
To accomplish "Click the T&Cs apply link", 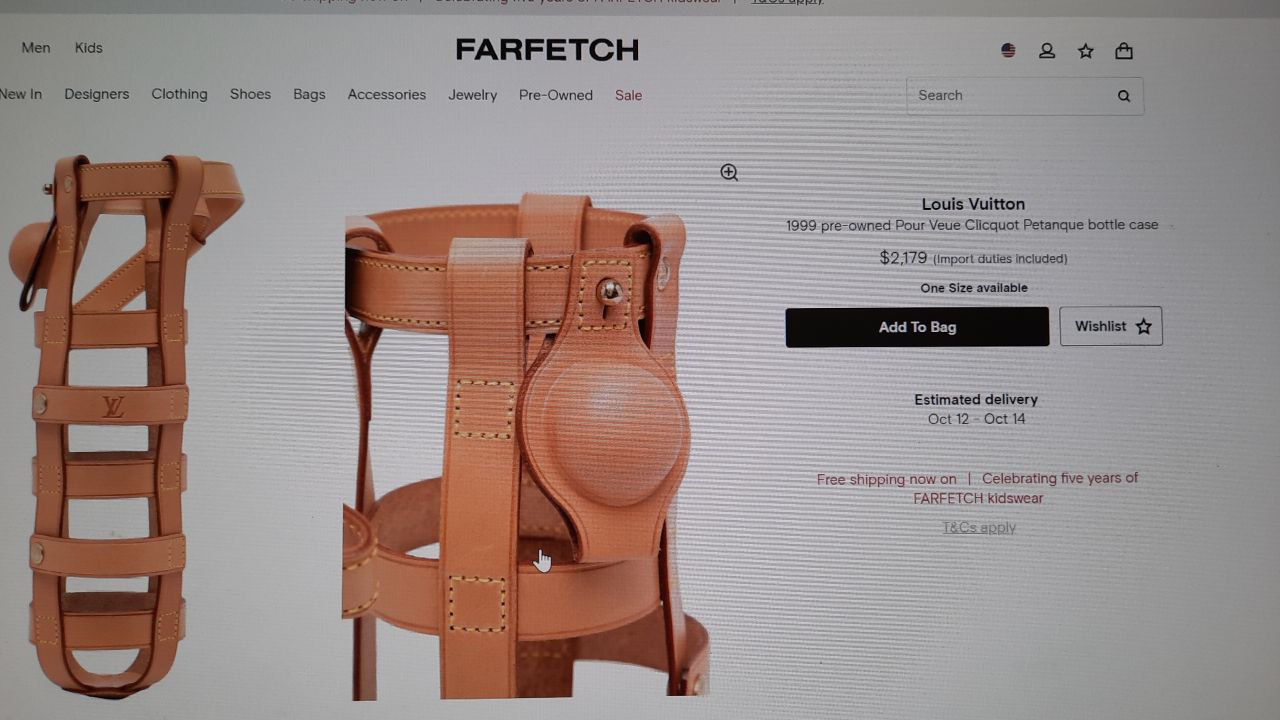I will pos(979,528).
